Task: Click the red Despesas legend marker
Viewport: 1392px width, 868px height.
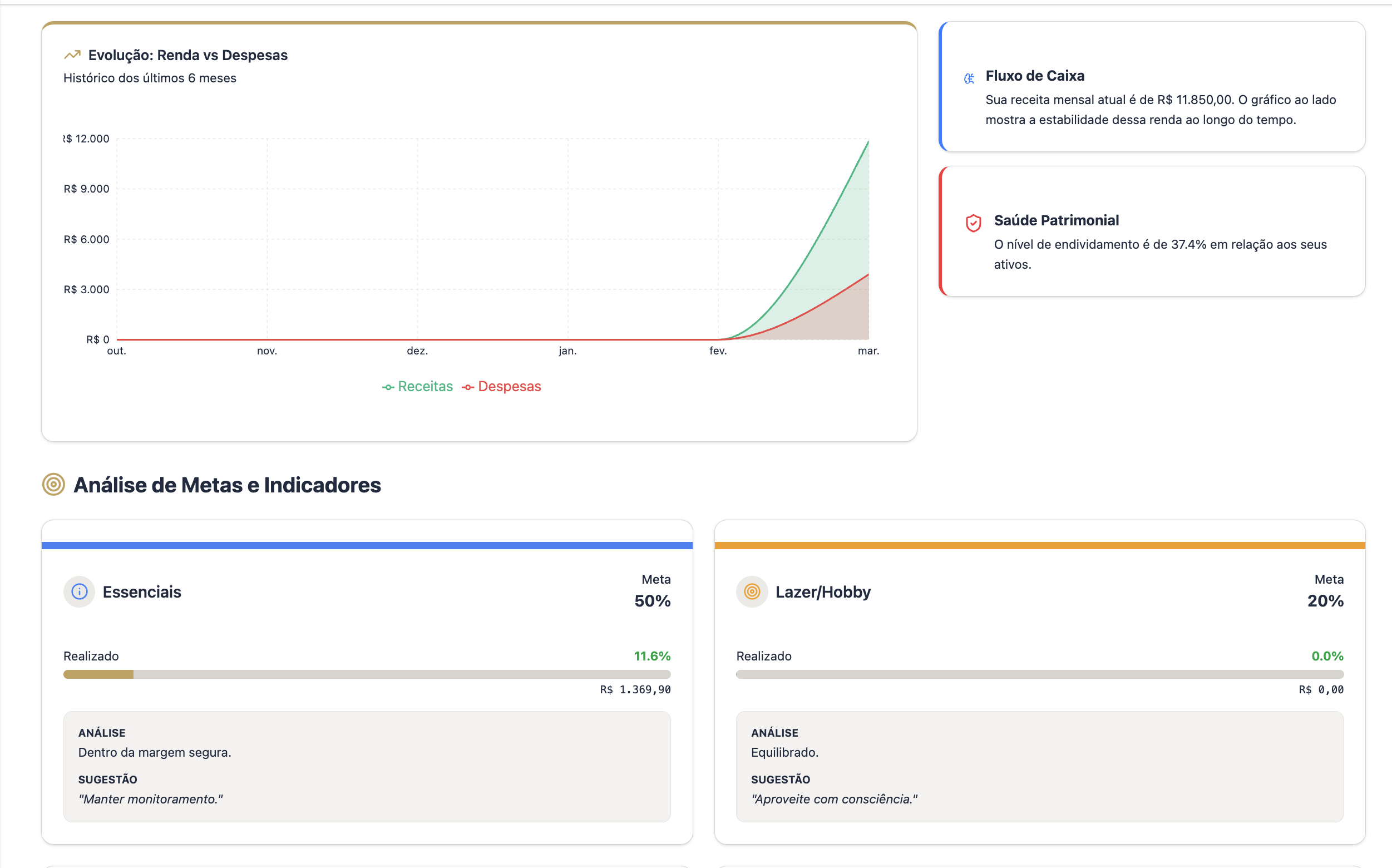Action: coord(468,387)
